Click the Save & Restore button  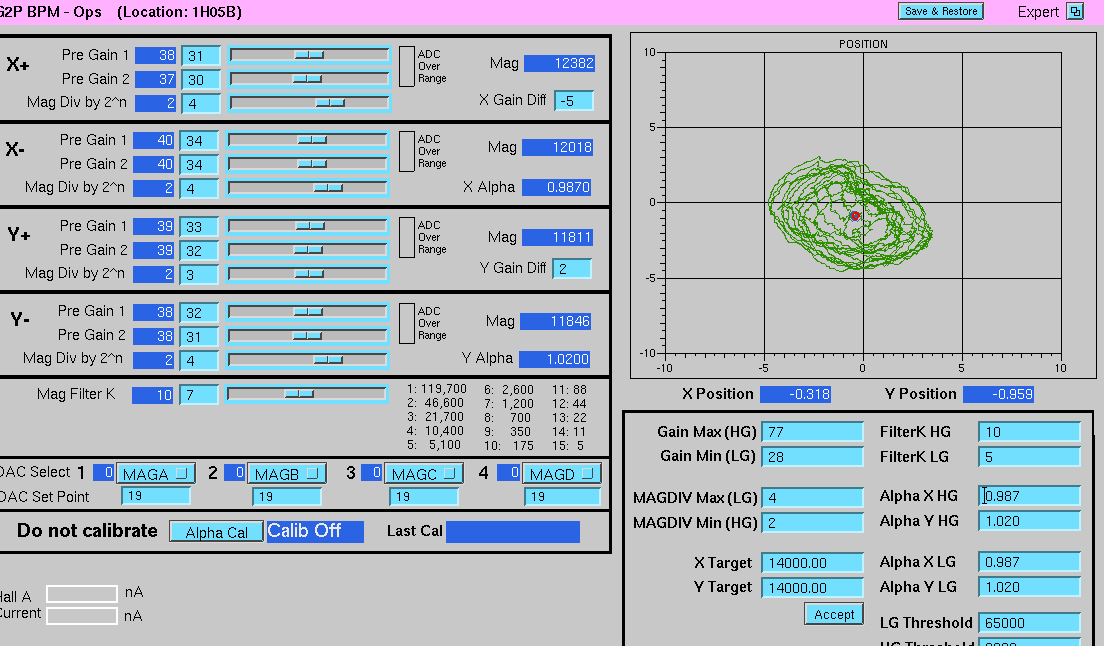(941, 11)
